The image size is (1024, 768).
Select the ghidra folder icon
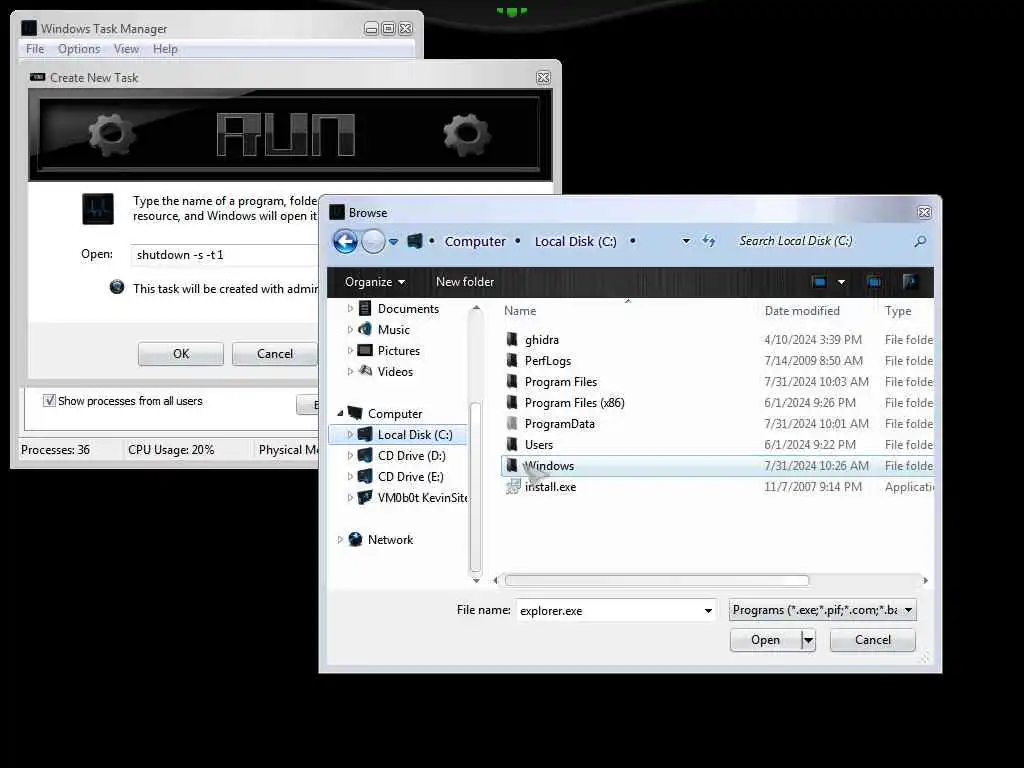point(512,340)
